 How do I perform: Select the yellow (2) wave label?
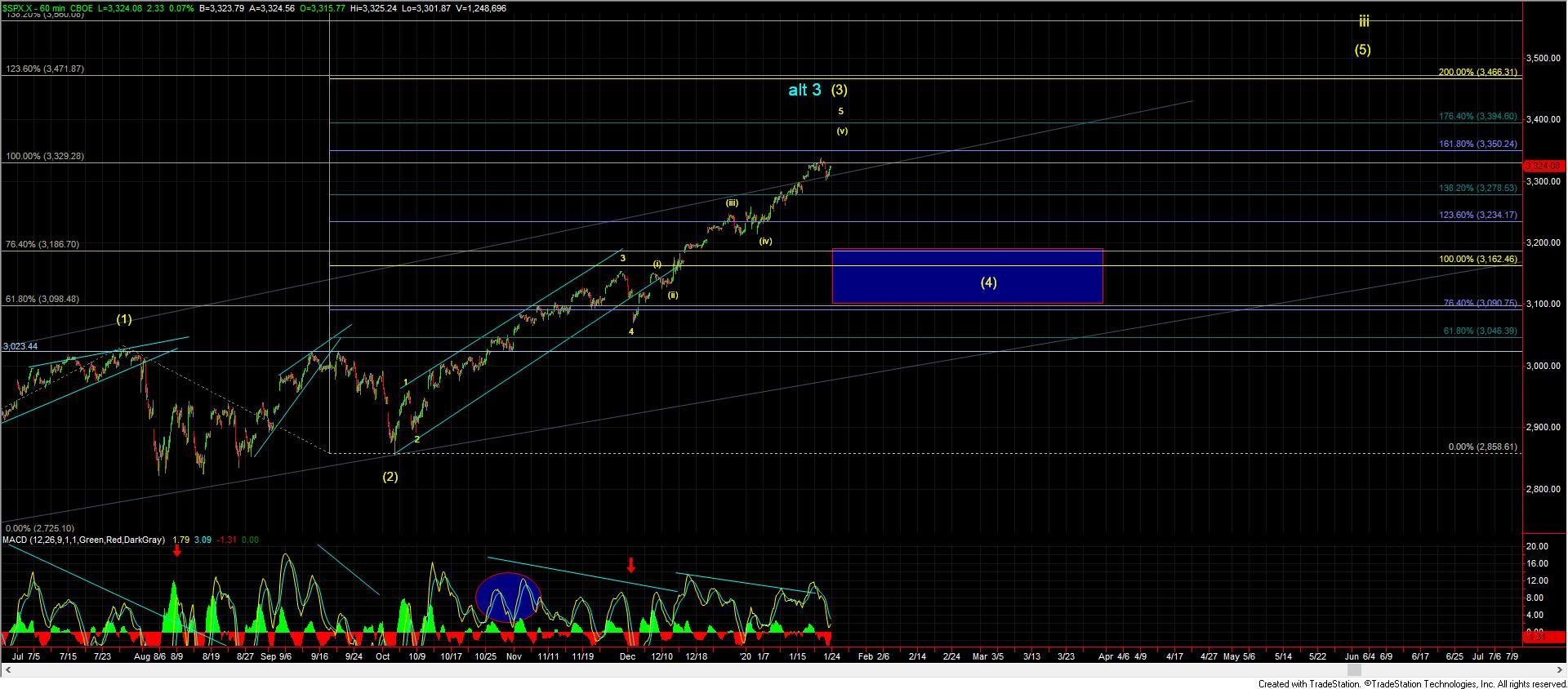(390, 477)
